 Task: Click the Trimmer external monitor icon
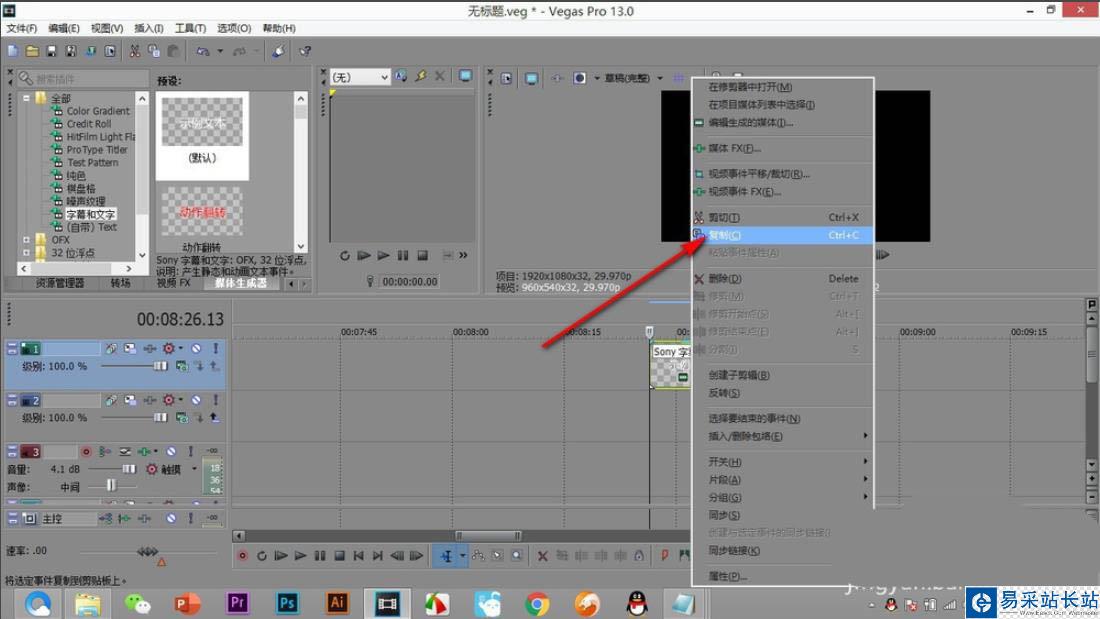tap(465, 76)
